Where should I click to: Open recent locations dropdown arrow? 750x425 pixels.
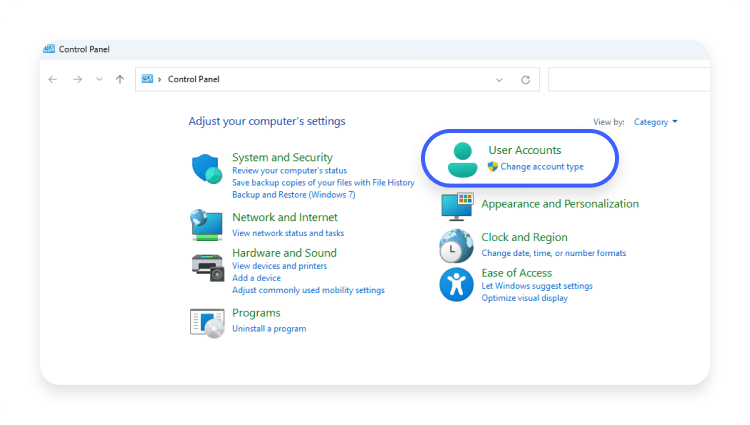pyautogui.click(x=99, y=79)
